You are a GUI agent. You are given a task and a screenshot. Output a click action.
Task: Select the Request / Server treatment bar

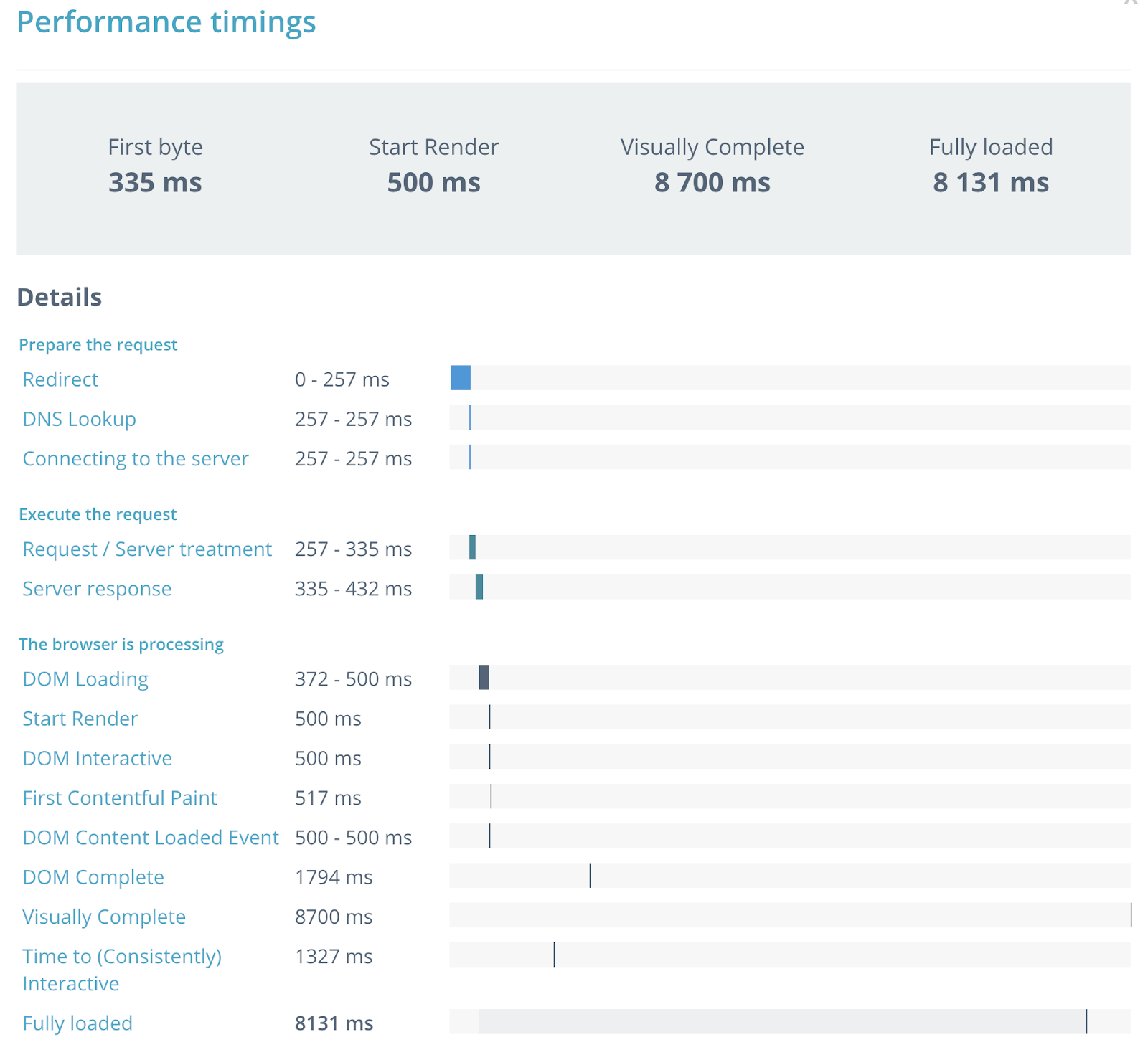pyautogui.click(x=472, y=547)
